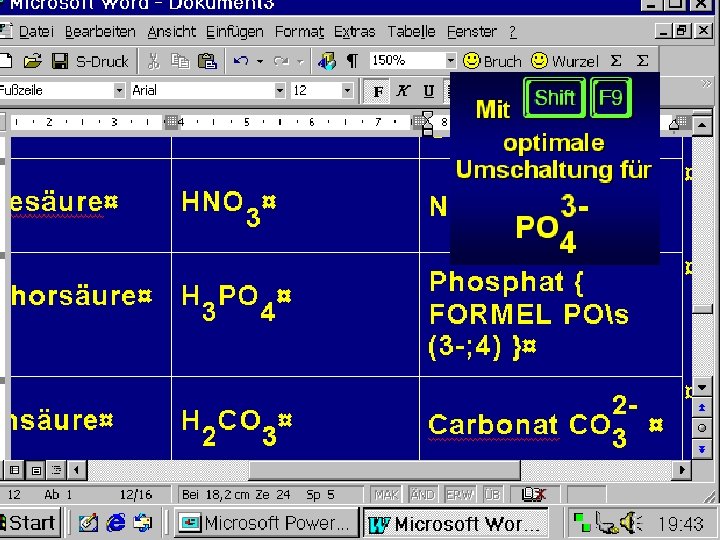Click the previous page double-arrow button
This screenshot has width=720, height=540.
coord(702,408)
